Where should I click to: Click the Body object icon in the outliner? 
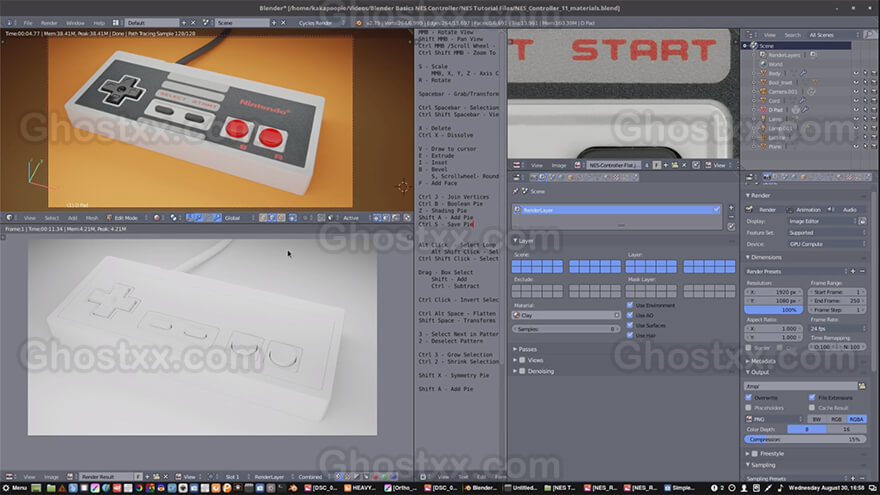[763, 73]
